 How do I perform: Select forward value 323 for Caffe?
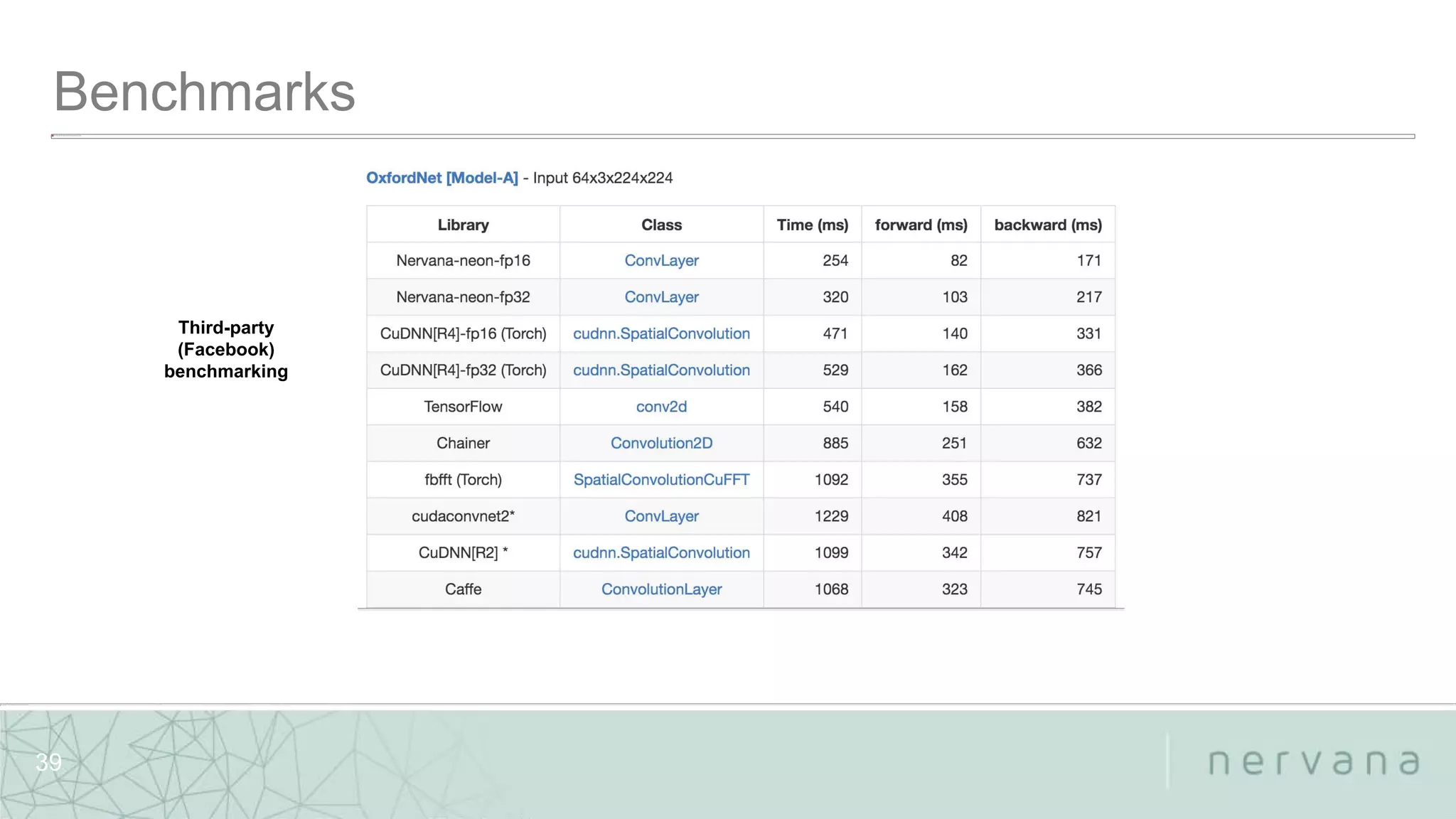(x=955, y=589)
